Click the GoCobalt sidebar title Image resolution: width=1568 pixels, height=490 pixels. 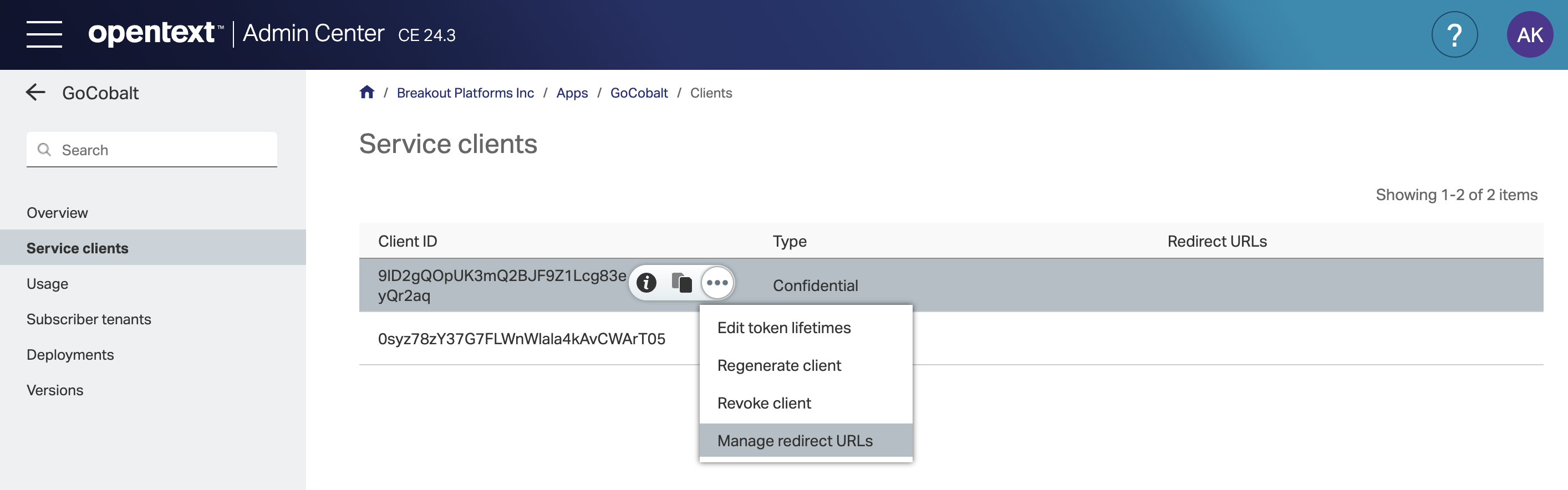(100, 93)
